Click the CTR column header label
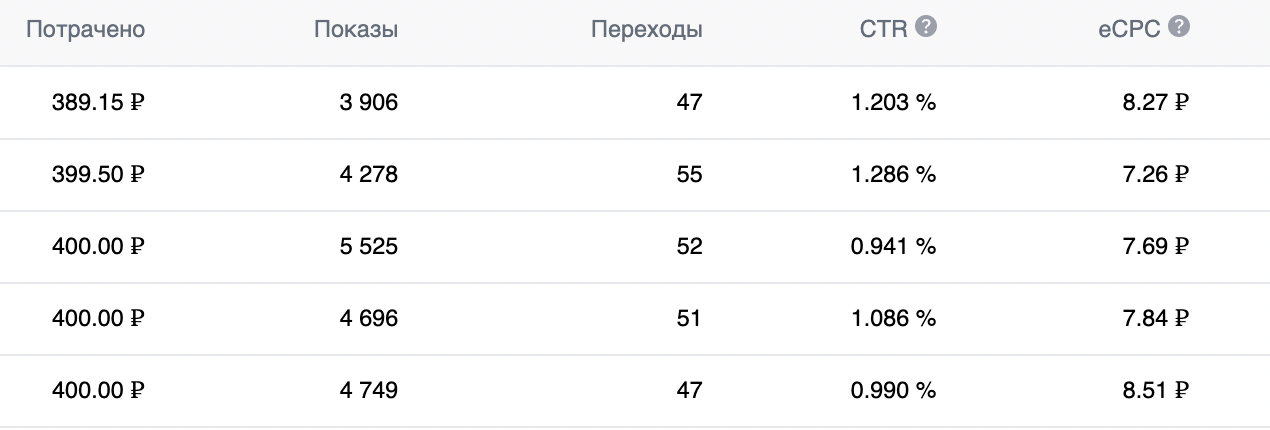Screen dimensions: 1270x430 pyautogui.click(x=883, y=30)
